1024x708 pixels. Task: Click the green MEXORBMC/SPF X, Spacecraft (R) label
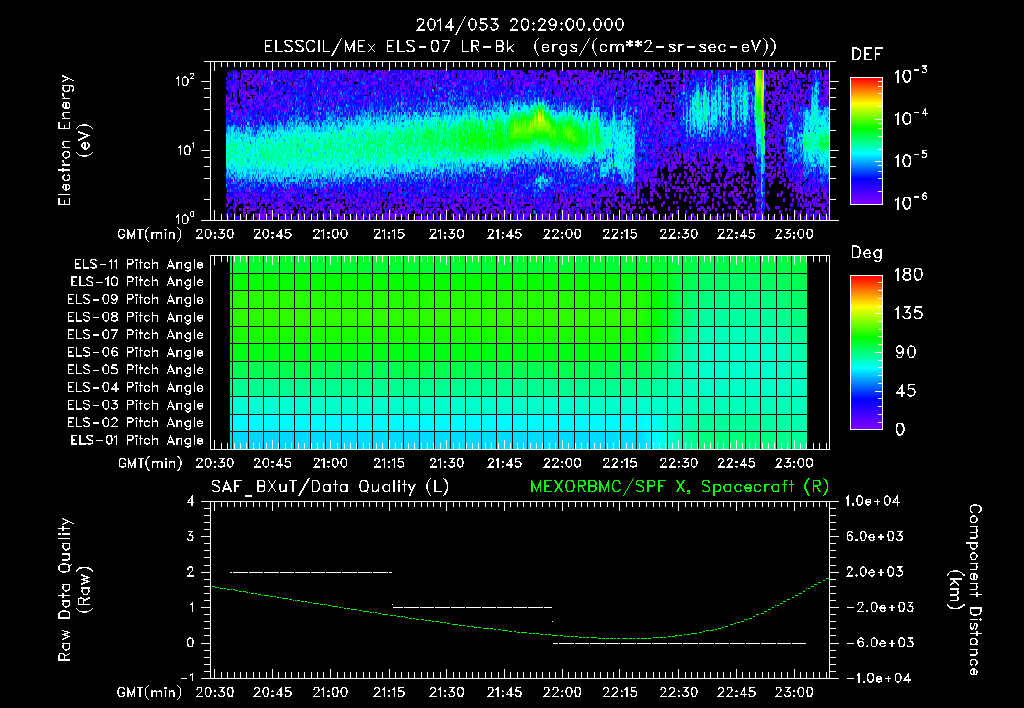click(x=679, y=487)
